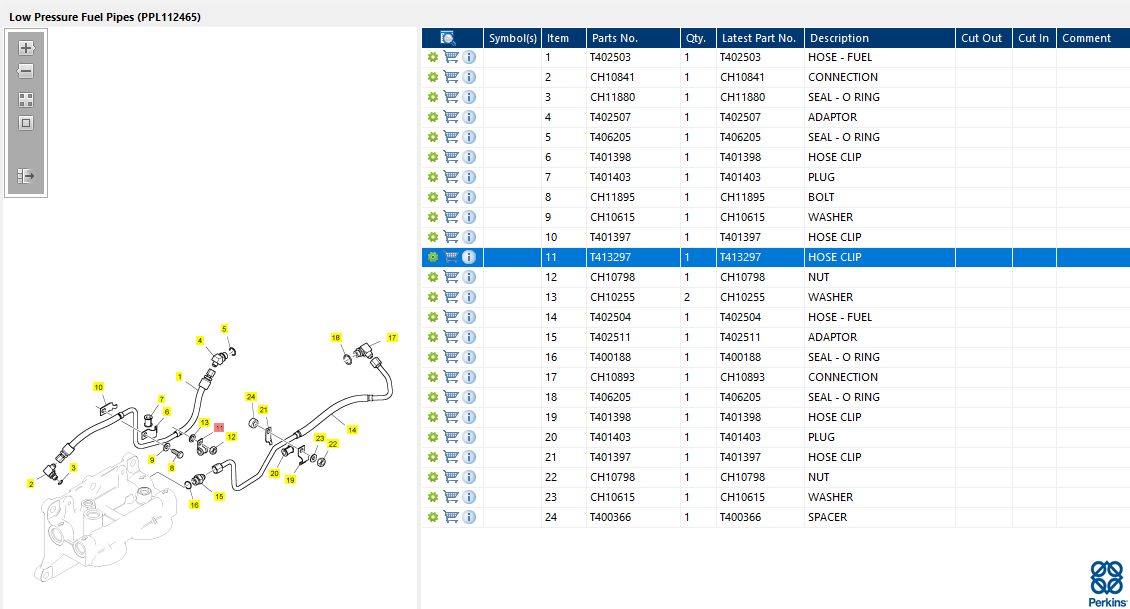1130x609 pixels.
Task: Show info for item 13 WASHER CH10255
Action: pyautogui.click(x=469, y=297)
